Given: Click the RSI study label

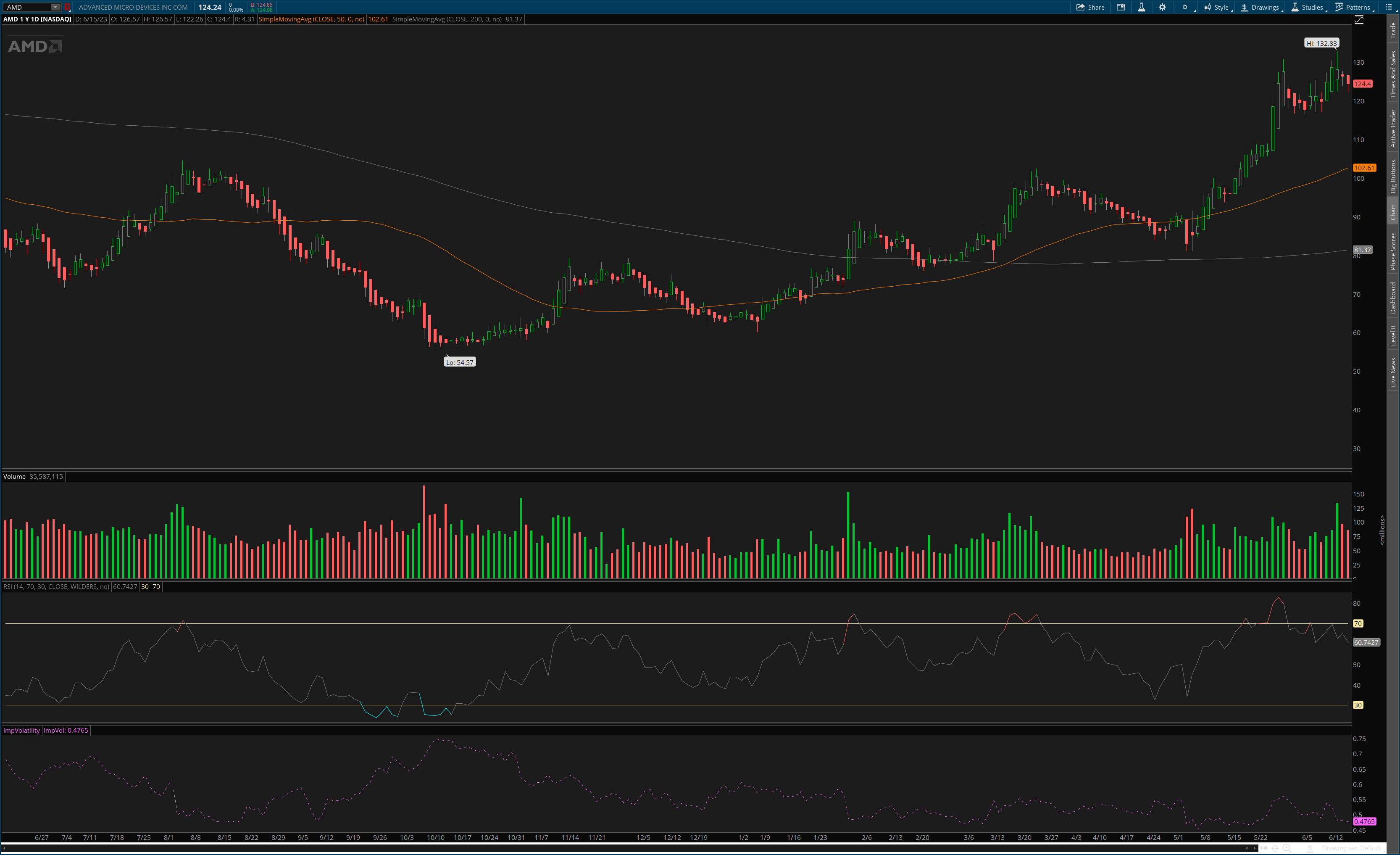Looking at the screenshot, I should (56, 587).
